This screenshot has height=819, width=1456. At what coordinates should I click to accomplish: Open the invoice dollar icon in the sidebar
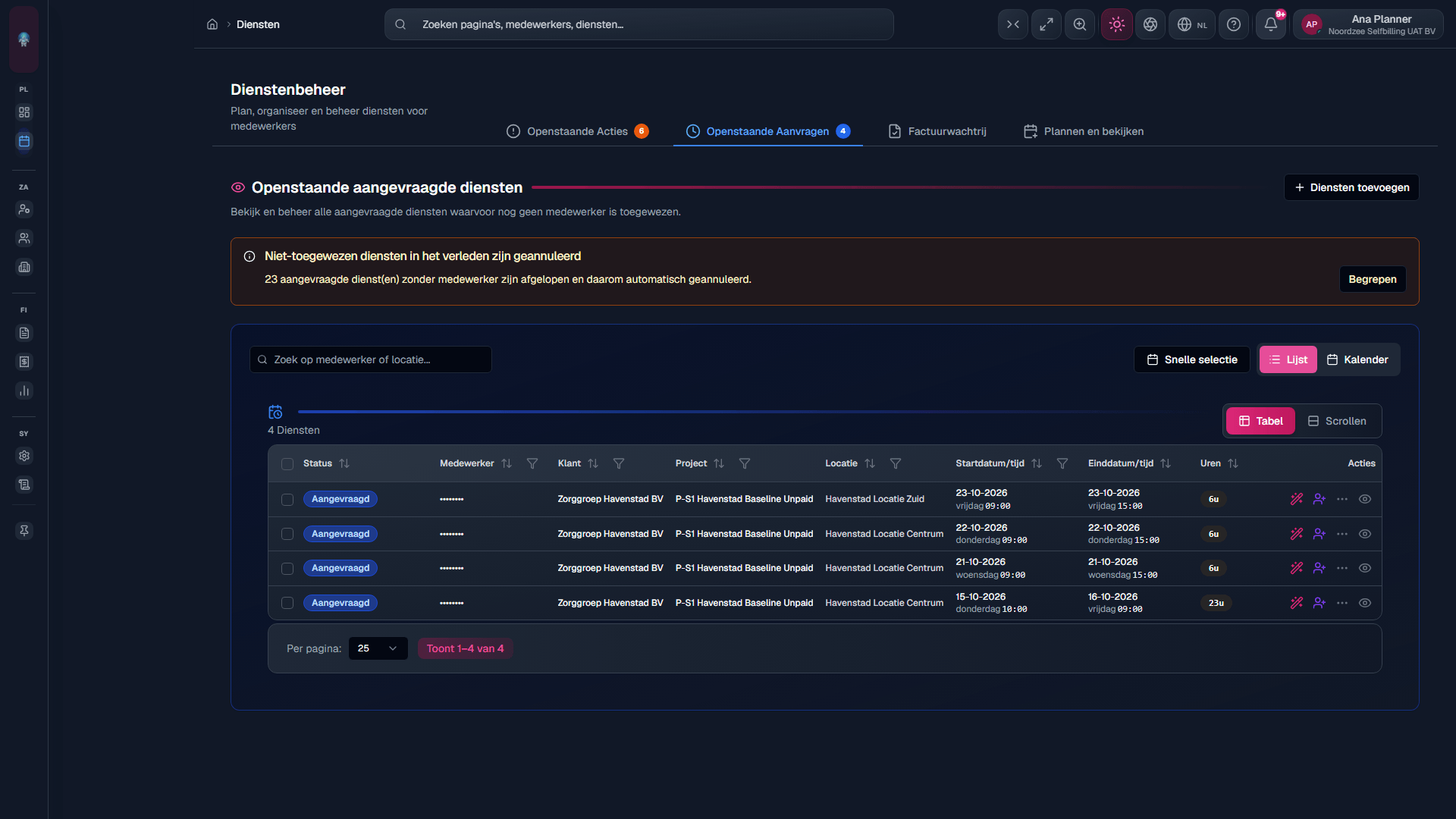point(24,362)
